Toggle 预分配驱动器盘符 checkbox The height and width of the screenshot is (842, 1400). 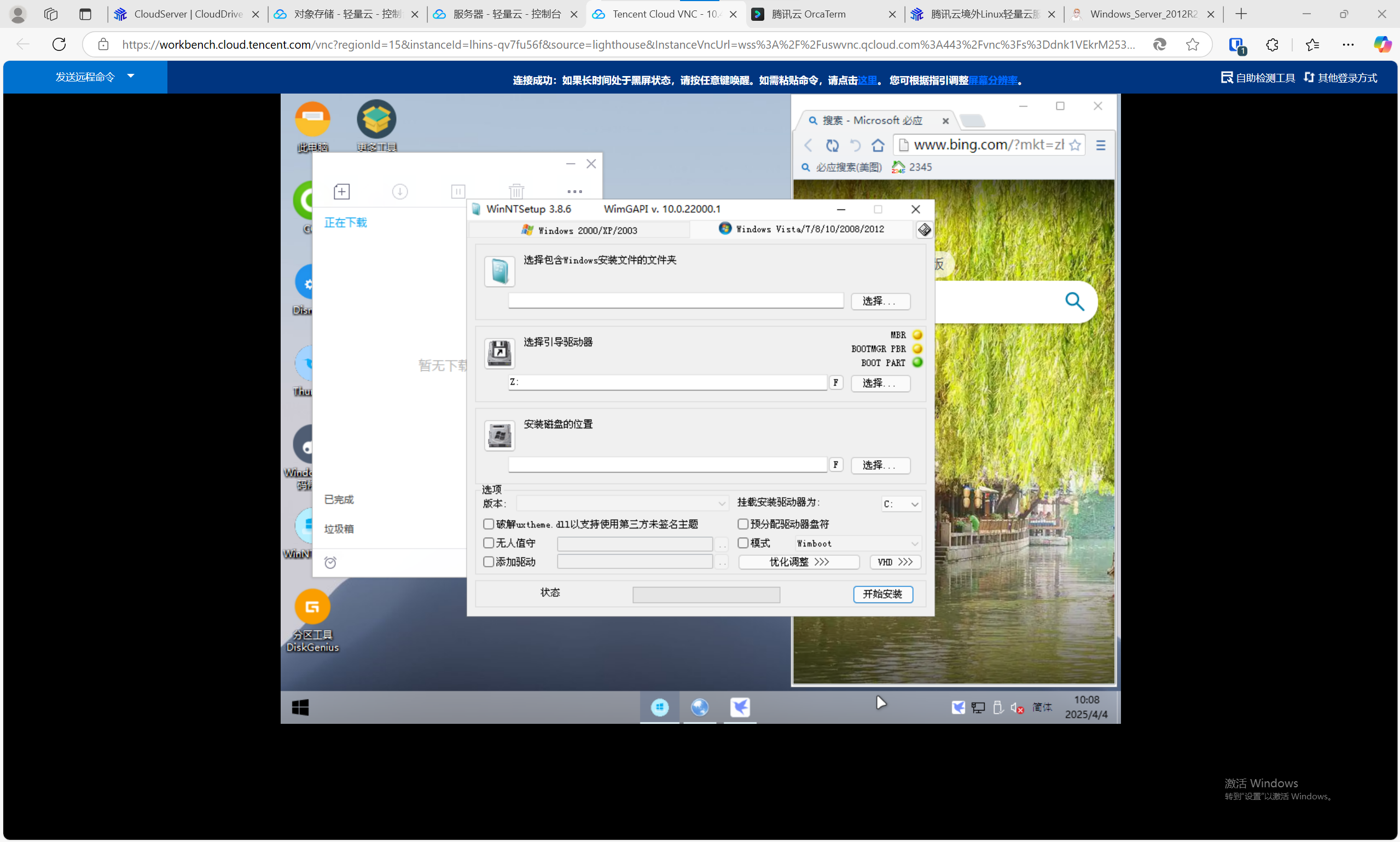pos(742,524)
